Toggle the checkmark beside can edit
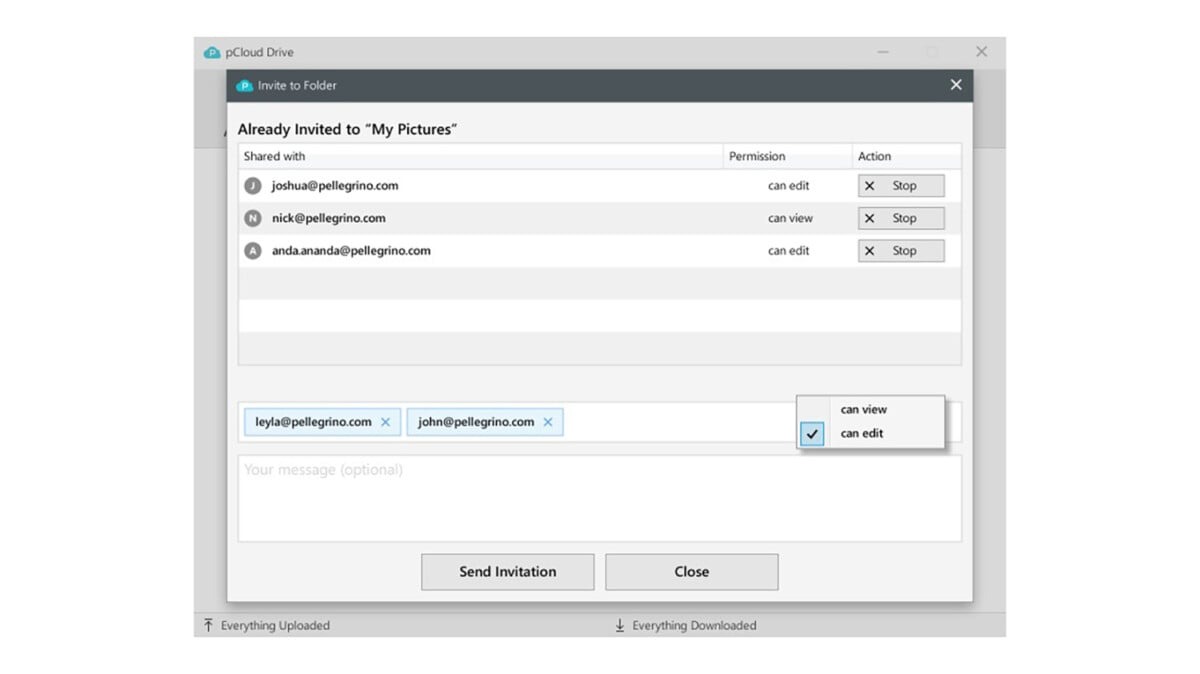Screen dimensions: 1200x674 [812, 434]
